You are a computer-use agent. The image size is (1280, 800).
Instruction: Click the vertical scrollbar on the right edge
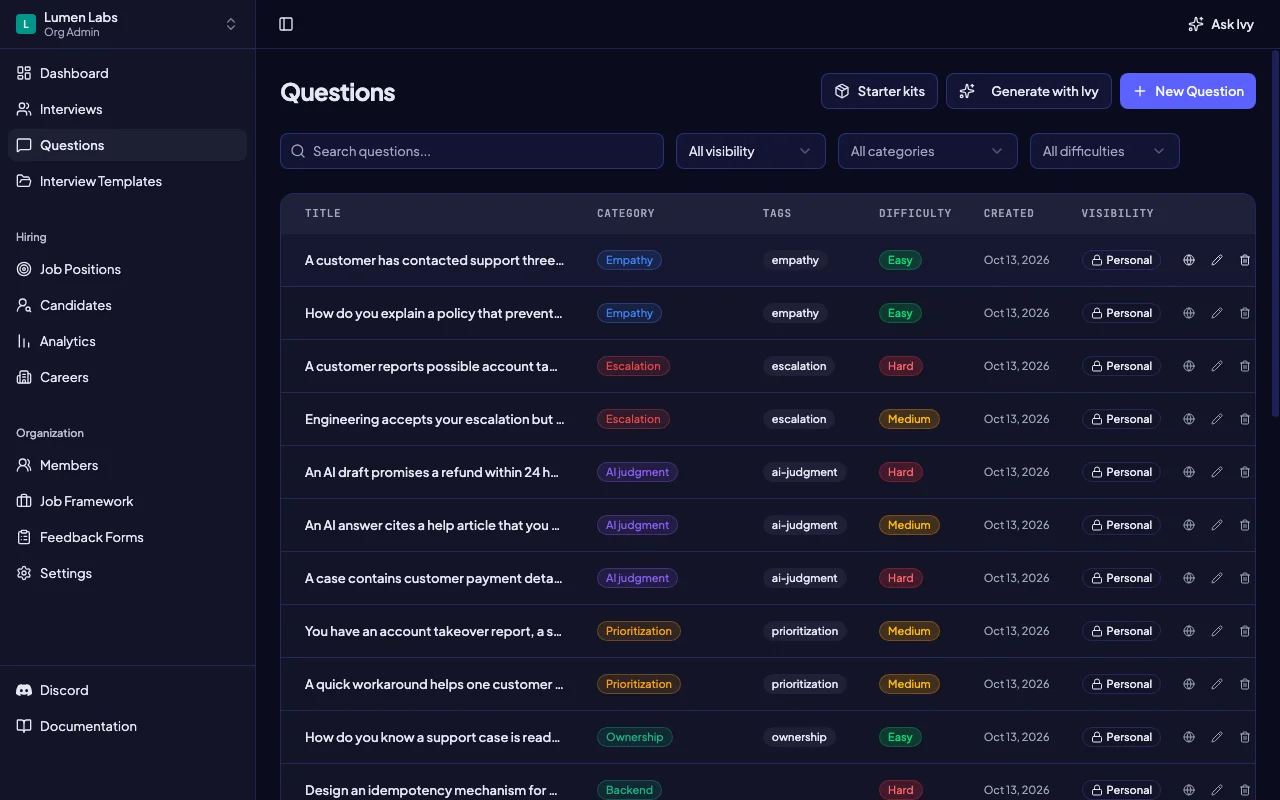click(x=1275, y=232)
